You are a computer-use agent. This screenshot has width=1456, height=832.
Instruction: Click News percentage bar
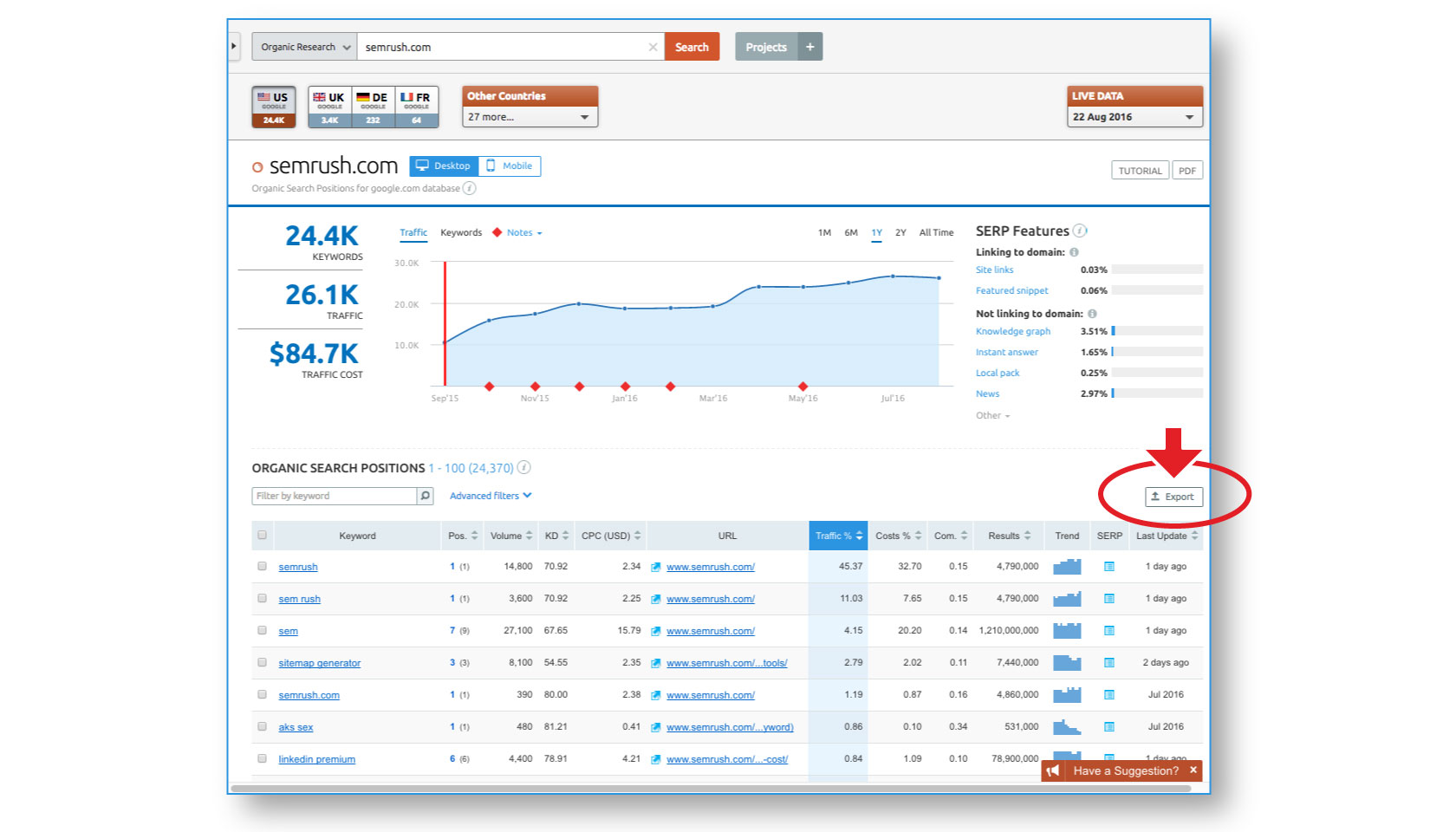[1157, 393]
